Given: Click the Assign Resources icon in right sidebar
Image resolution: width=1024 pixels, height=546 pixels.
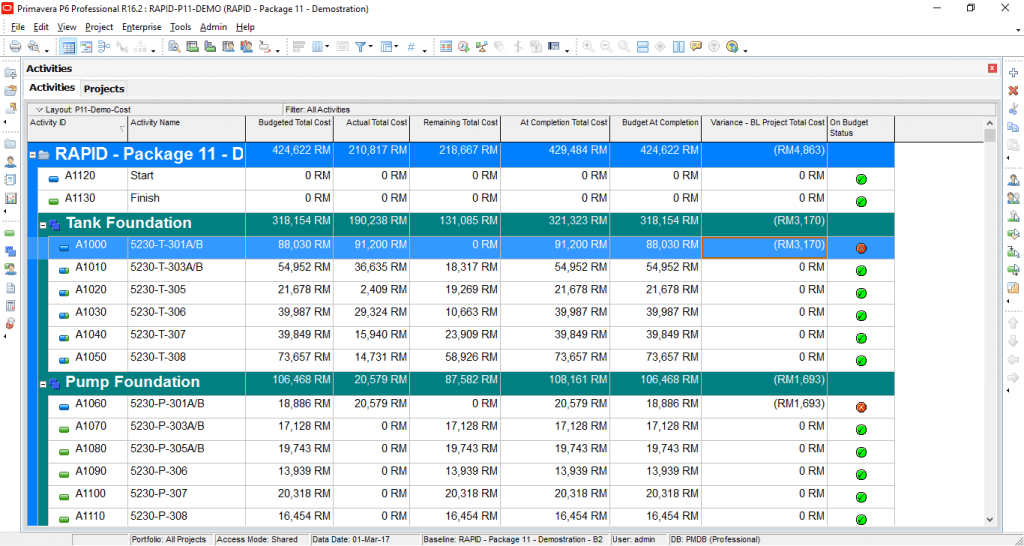Looking at the screenshot, I should click(x=1014, y=180).
